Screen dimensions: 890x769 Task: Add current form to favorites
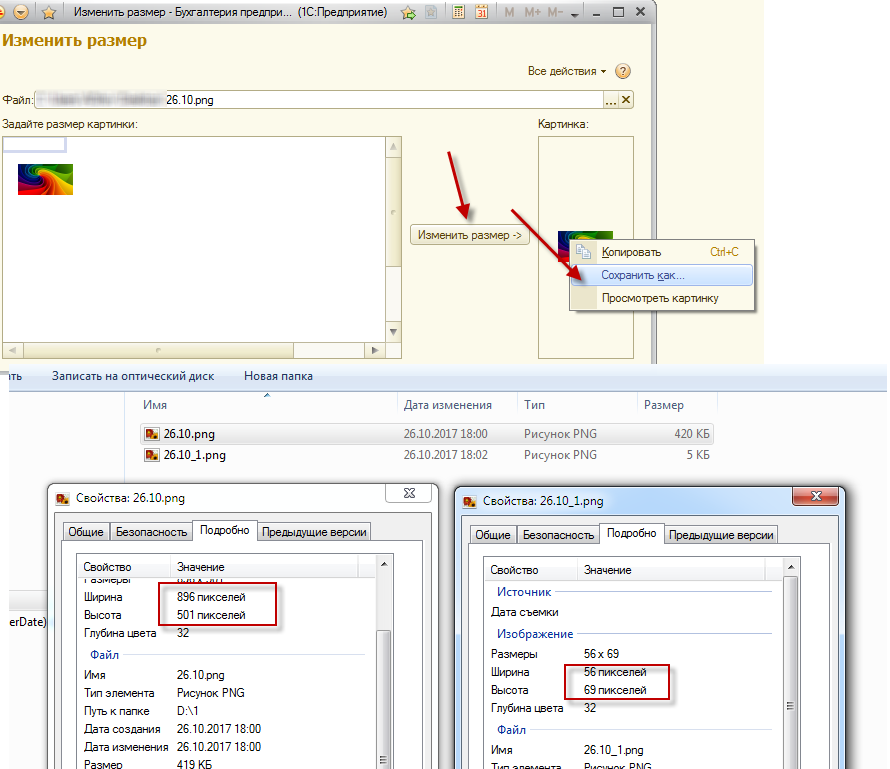click(x=408, y=12)
